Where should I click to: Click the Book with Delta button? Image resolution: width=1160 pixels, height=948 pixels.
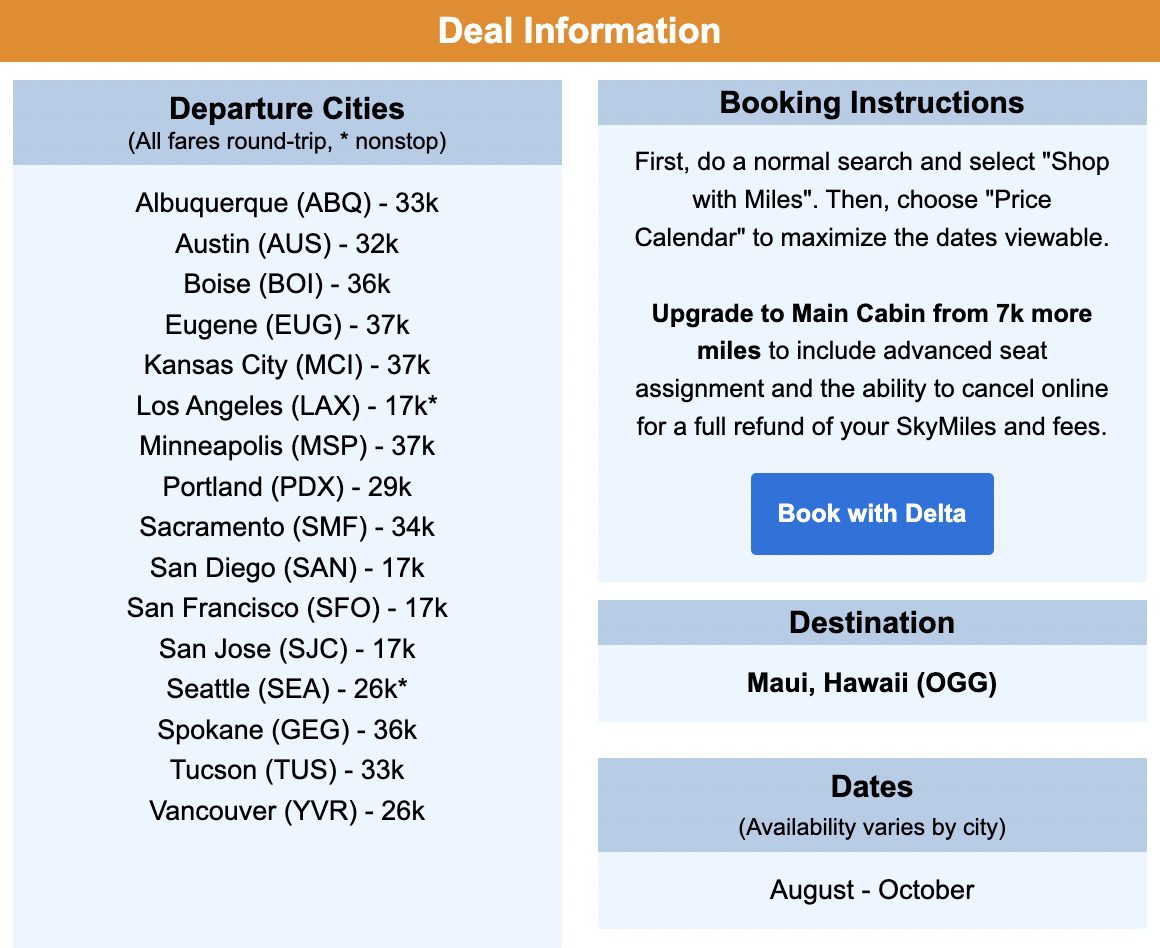point(871,513)
